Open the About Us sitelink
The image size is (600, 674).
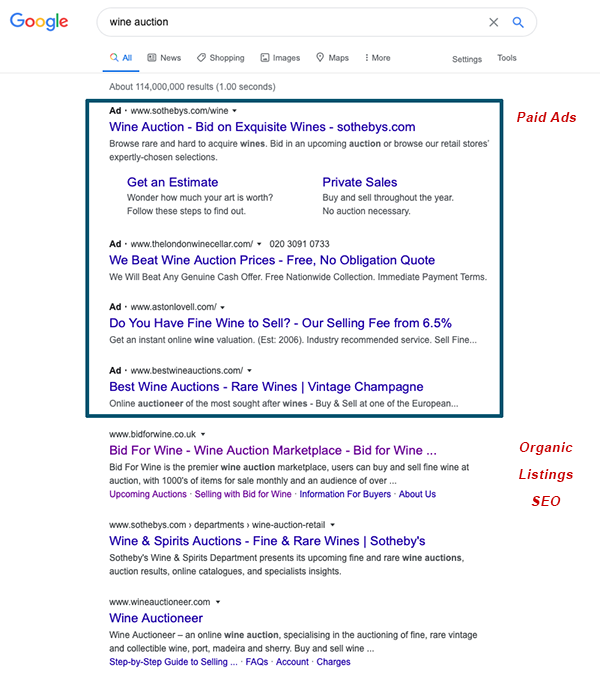click(x=417, y=494)
